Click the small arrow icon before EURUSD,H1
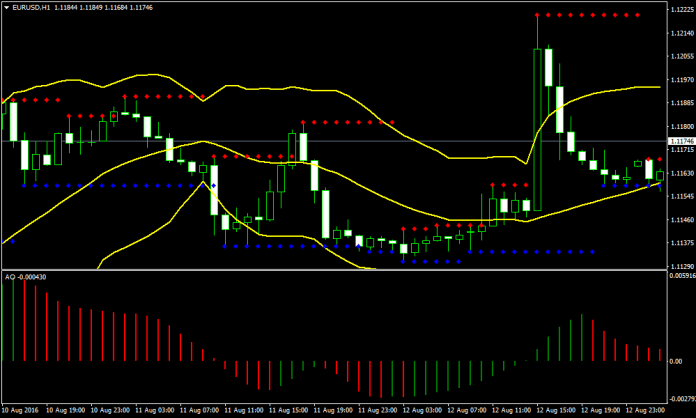The width and height of the screenshot is (696, 418). [x=7, y=8]
